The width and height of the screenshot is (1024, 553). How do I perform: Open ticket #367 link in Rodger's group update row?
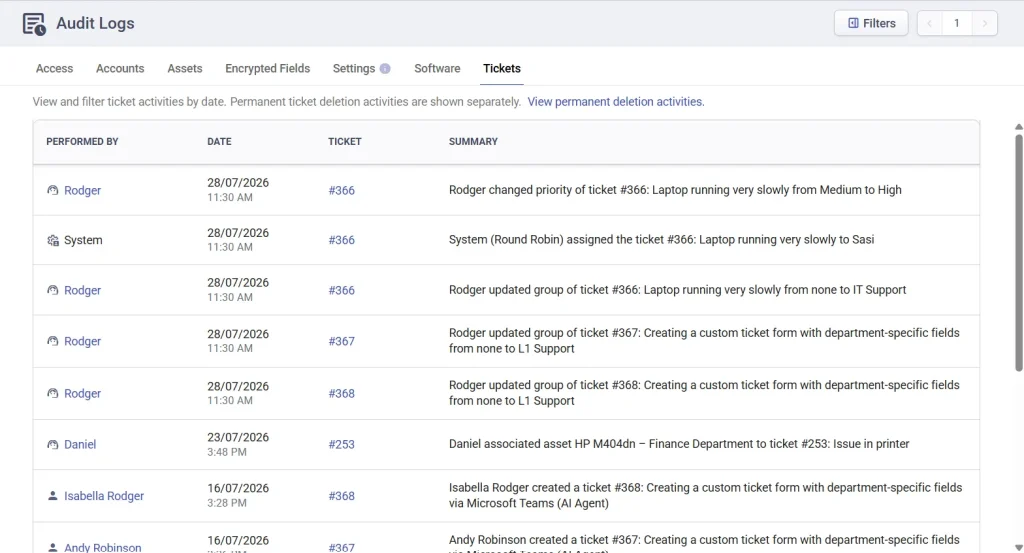(342, 341)
